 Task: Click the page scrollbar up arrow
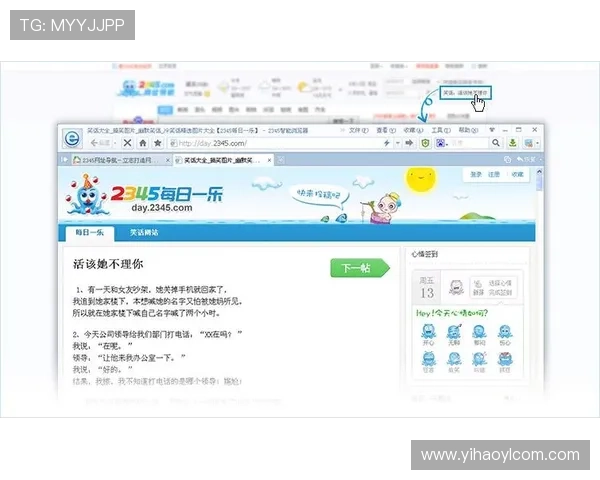coord(539,172)
